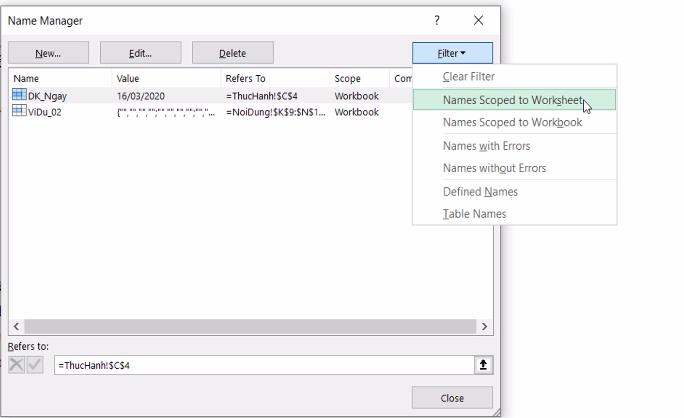
Task: Pick the Table Names filter
Action: 475,214
